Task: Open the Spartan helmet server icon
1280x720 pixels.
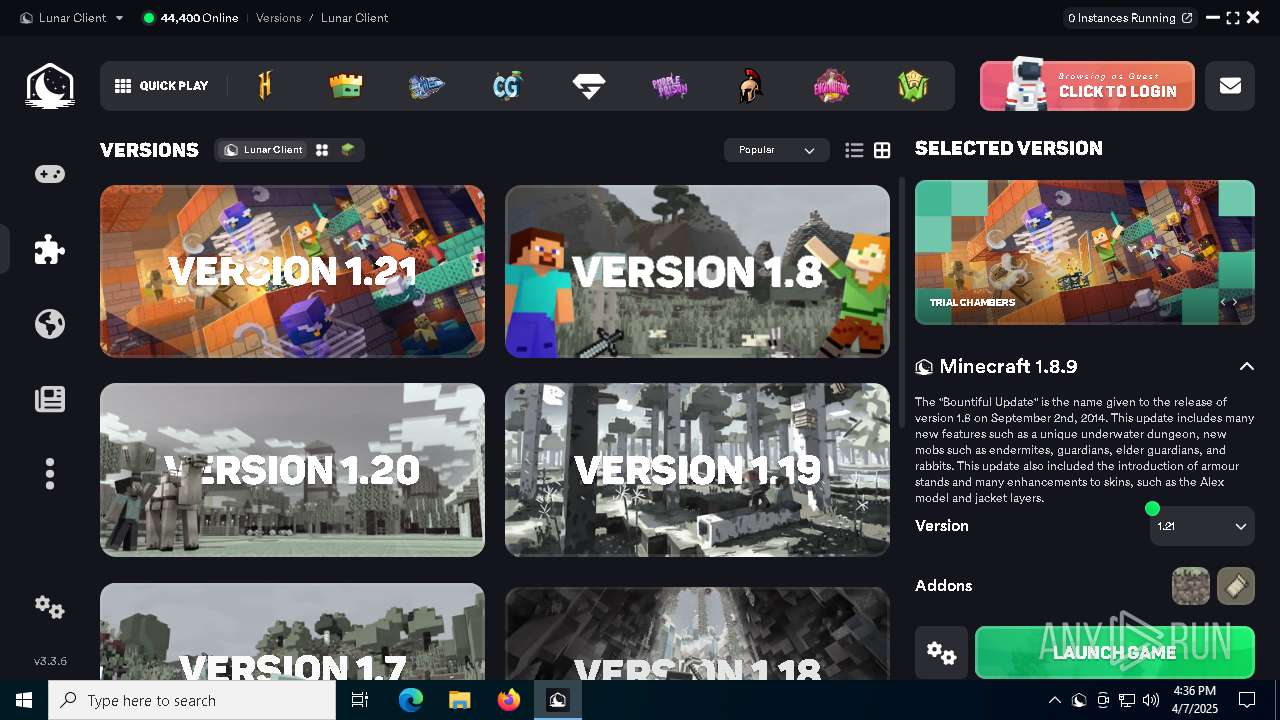Action: [751, 86]
